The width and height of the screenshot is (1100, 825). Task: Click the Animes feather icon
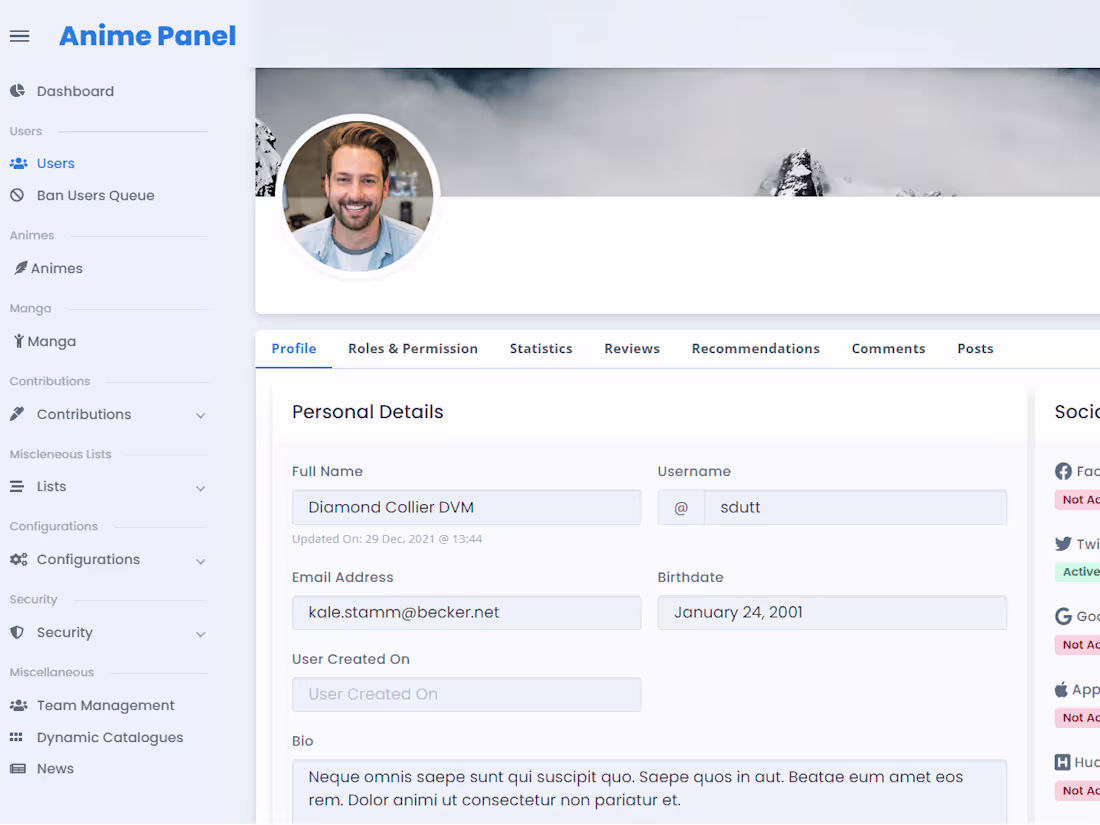coord(16,267)
